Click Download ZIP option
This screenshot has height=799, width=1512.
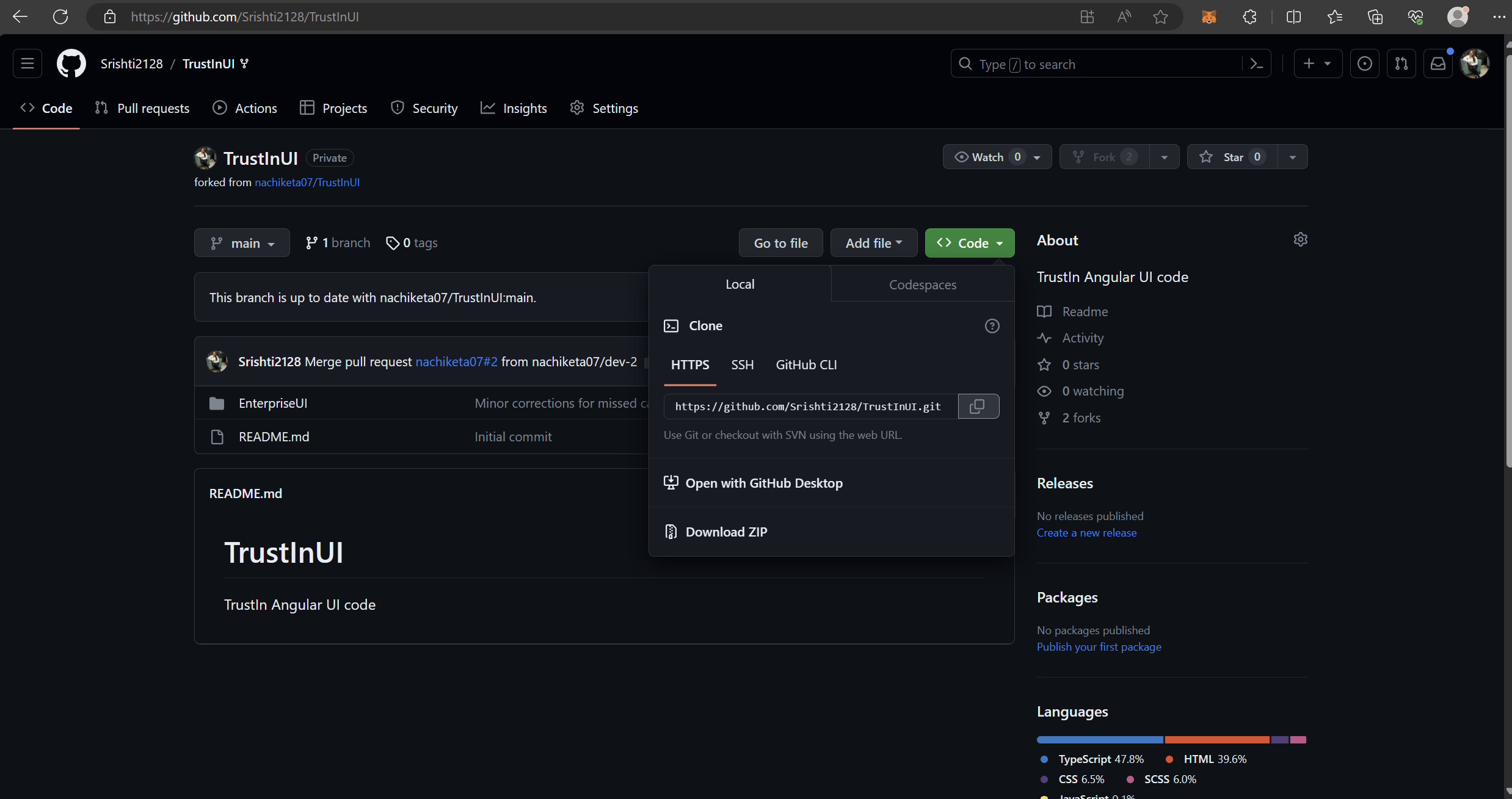[x=726, y=532]
